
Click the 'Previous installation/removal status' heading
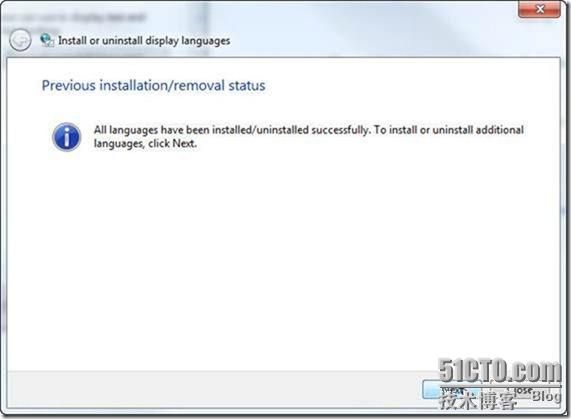154,86
